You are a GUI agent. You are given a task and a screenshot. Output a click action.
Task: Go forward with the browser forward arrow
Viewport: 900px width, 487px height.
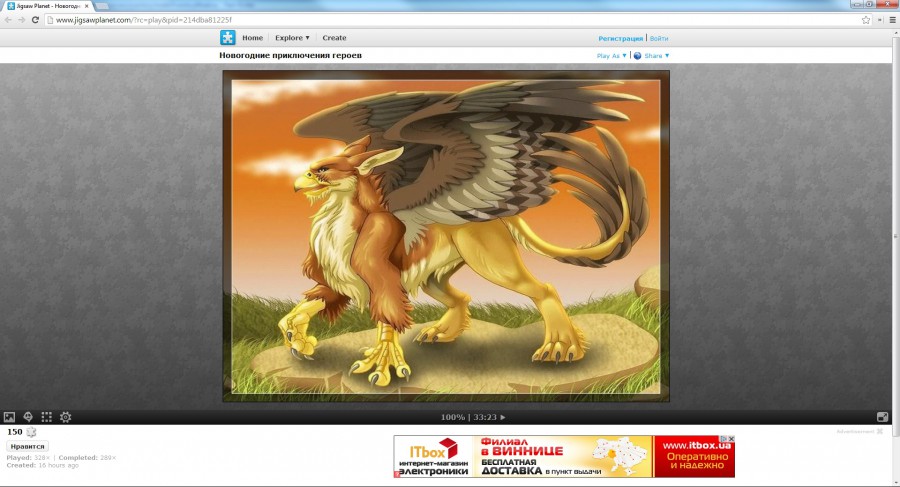pos(21,20)
